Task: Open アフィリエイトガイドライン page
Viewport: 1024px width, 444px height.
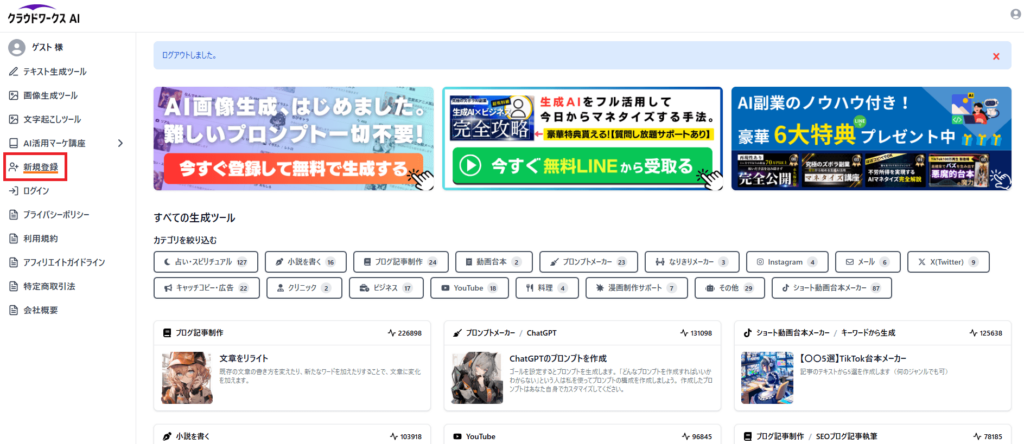Action: click(x=64, y=262)
